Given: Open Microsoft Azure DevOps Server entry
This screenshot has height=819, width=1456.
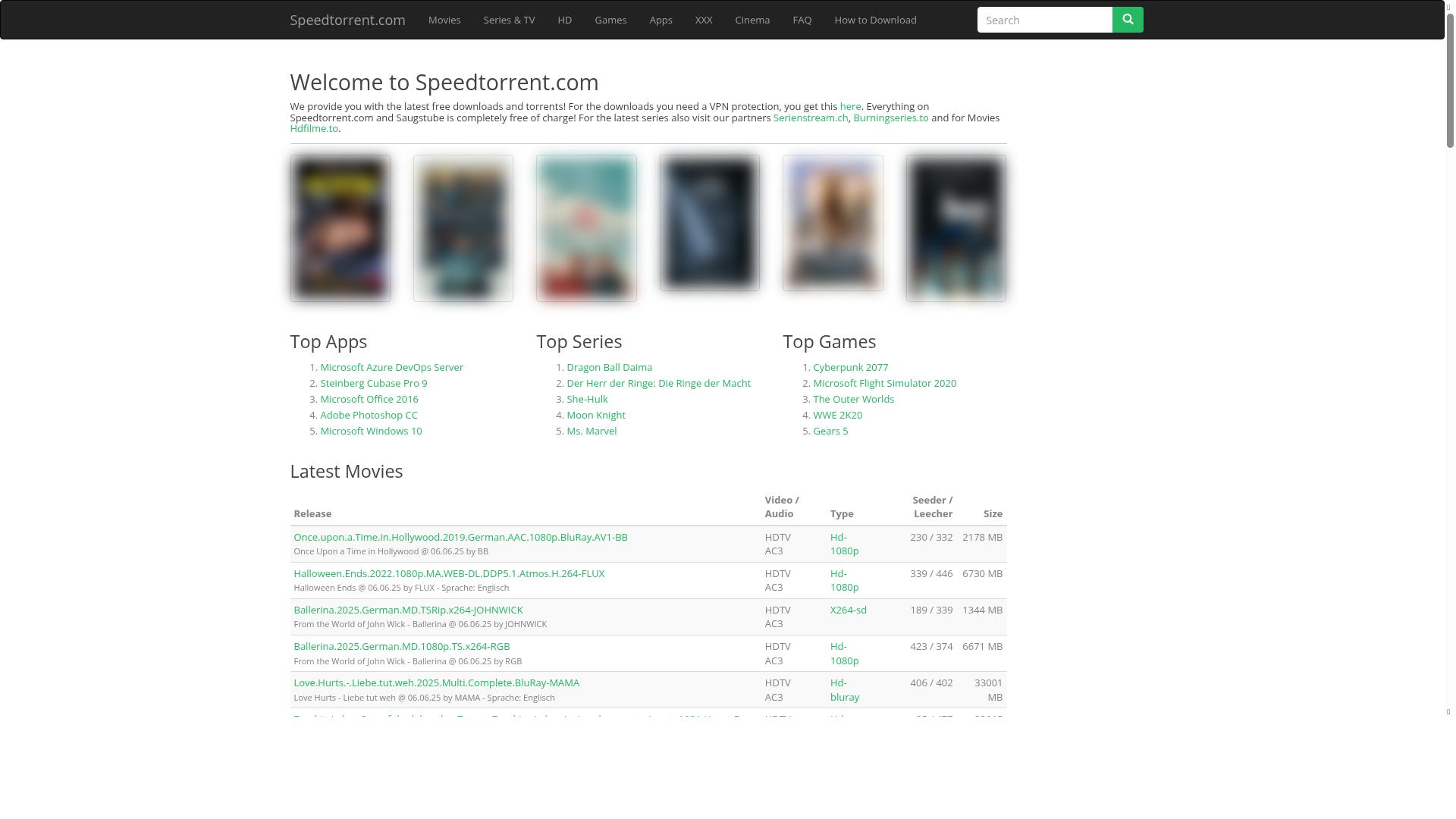Looking at the screenshot, I should click(x=391, y=367).
